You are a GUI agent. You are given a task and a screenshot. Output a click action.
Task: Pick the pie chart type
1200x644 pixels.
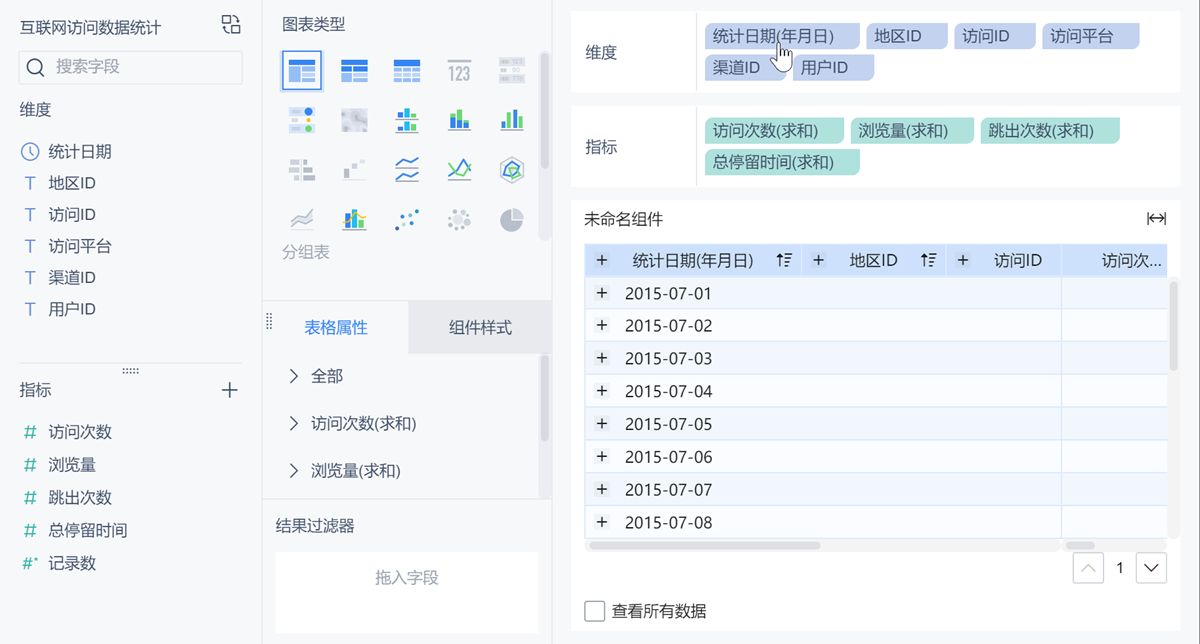(x=512, y=220)
